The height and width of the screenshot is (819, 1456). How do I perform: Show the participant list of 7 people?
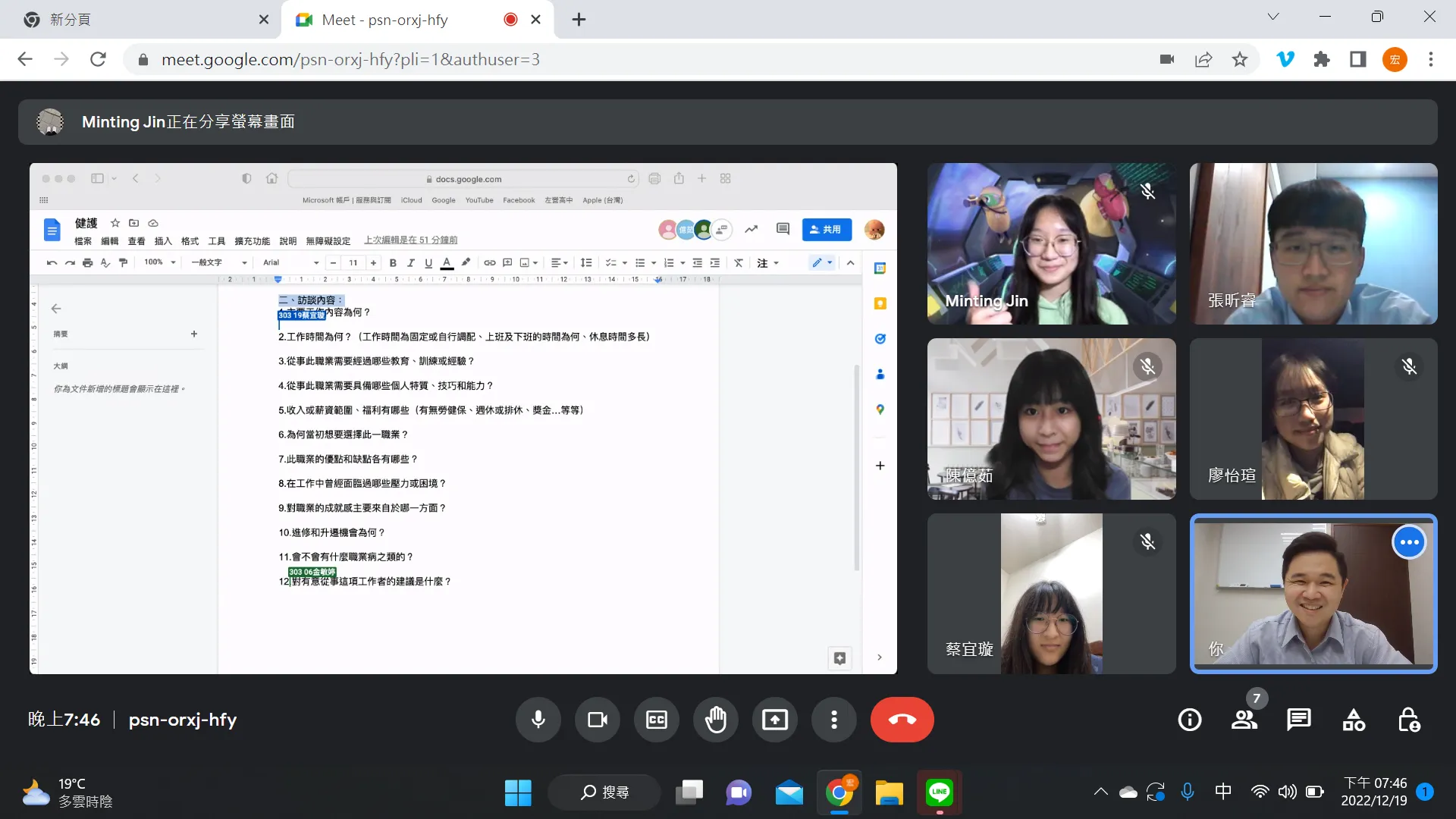(1244, 720)
